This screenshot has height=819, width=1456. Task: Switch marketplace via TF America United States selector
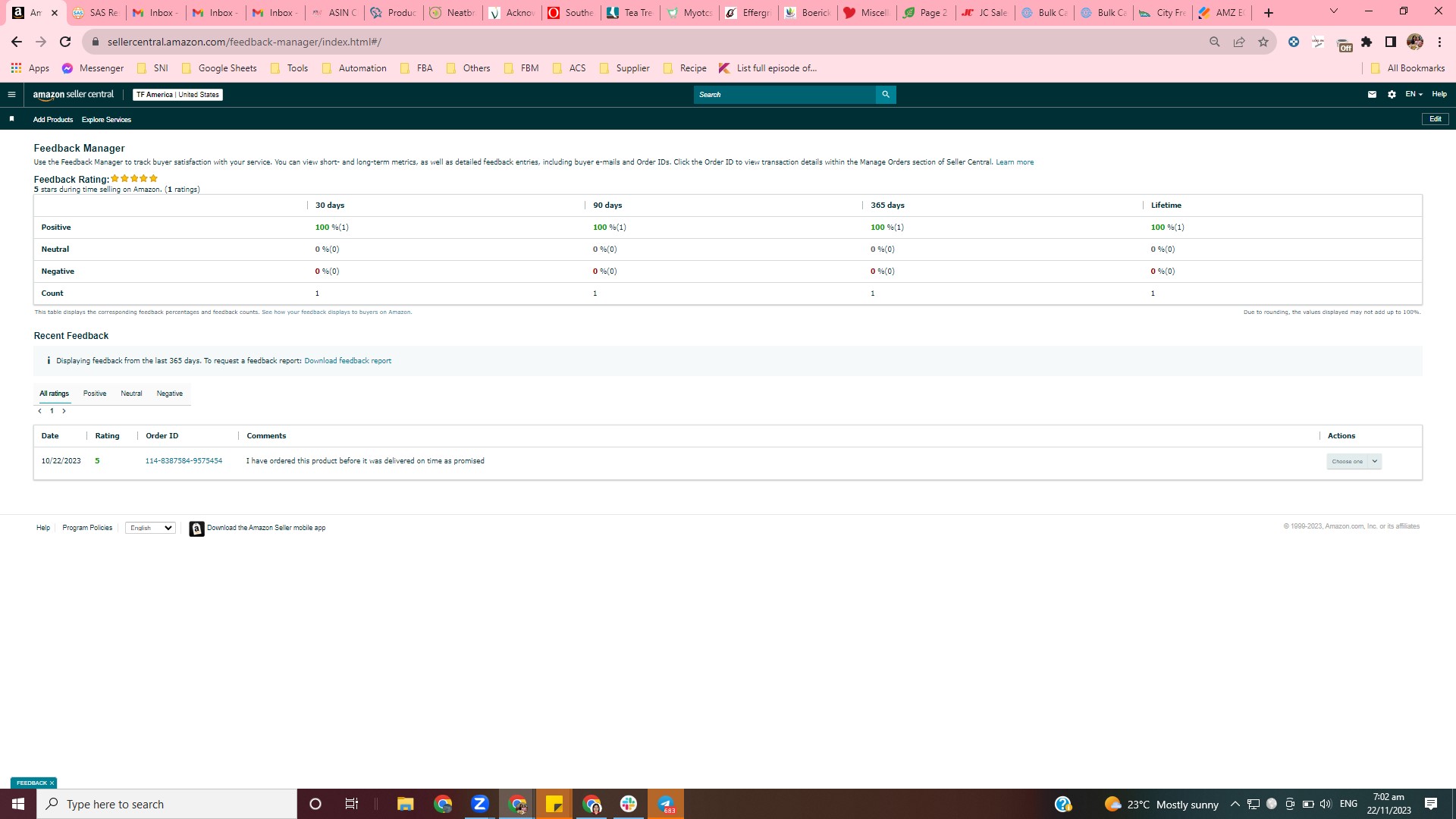(x=177, y=95)
